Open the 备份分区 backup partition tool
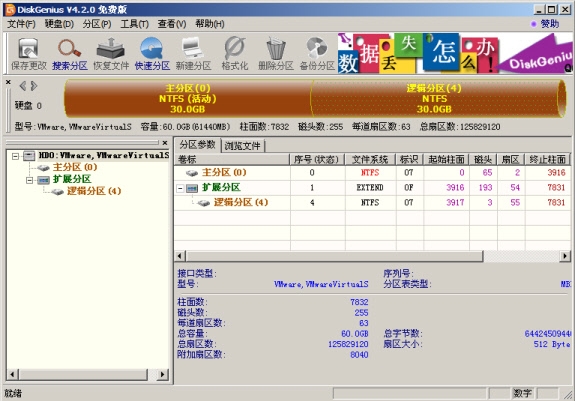 pos(317,54)
